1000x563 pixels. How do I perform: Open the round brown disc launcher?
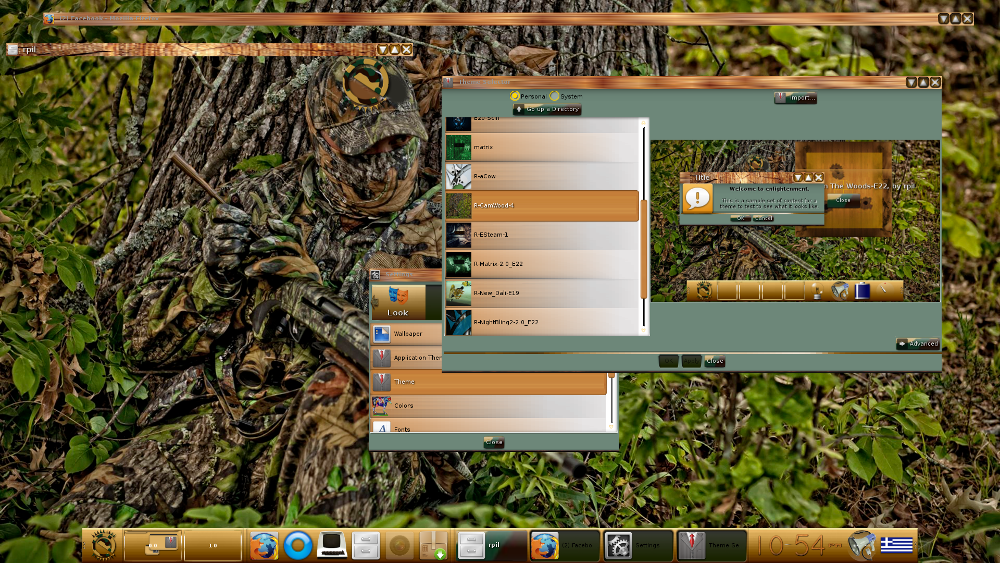coord(400,546)
